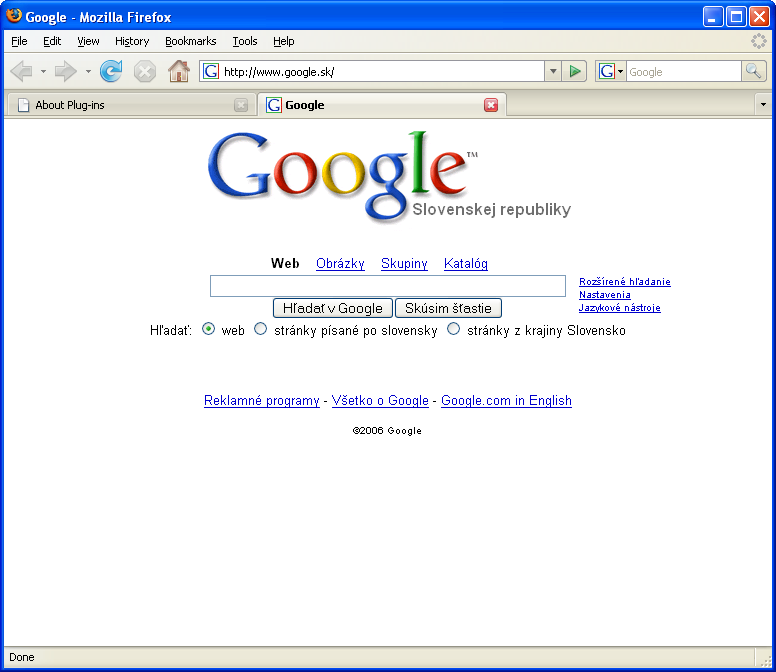This screenshot has width=776, height=672.
Task: Open the History menu
Action: coord(132,41)
